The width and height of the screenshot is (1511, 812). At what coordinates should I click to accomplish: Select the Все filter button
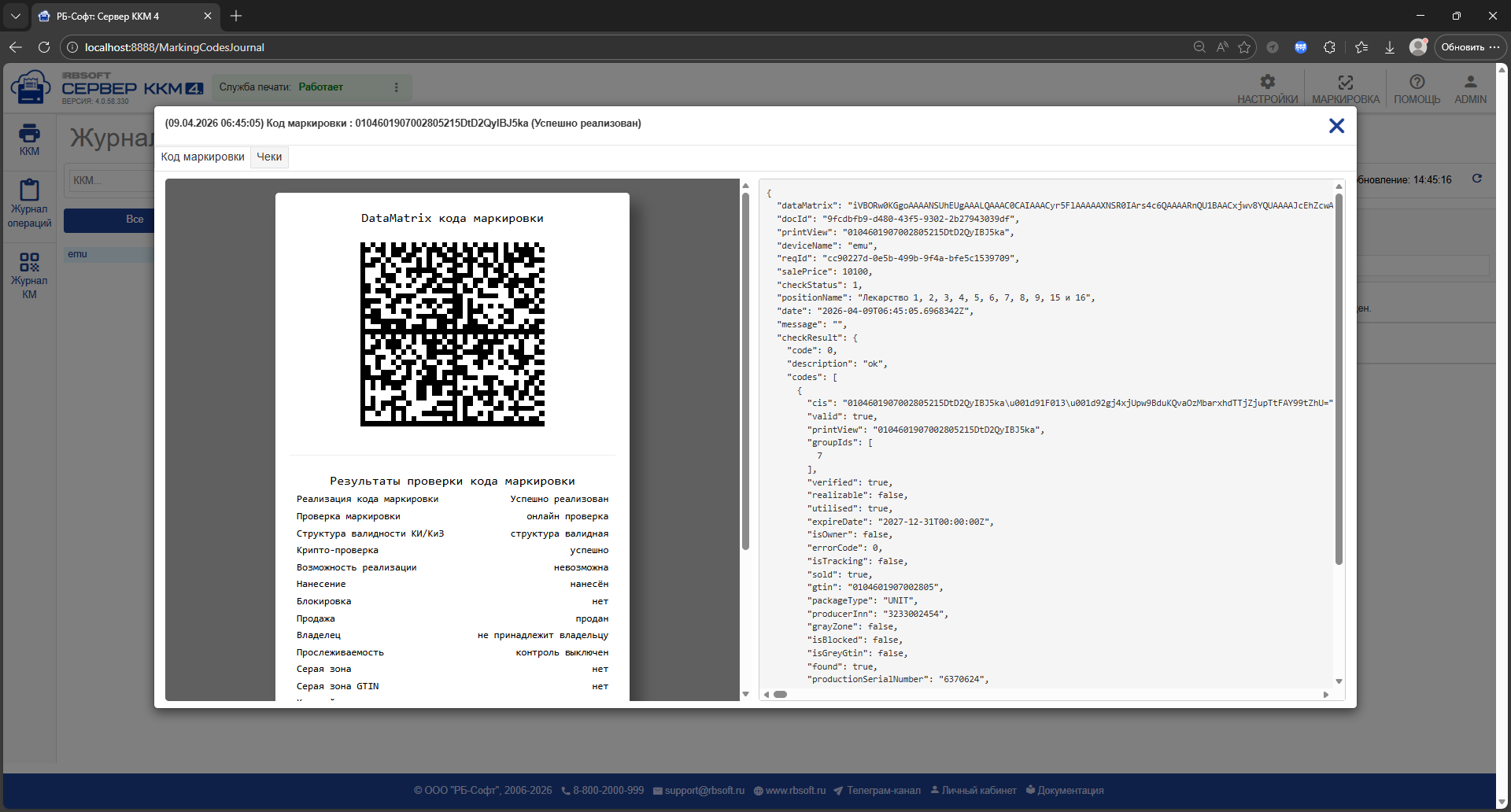click(109, 220)
